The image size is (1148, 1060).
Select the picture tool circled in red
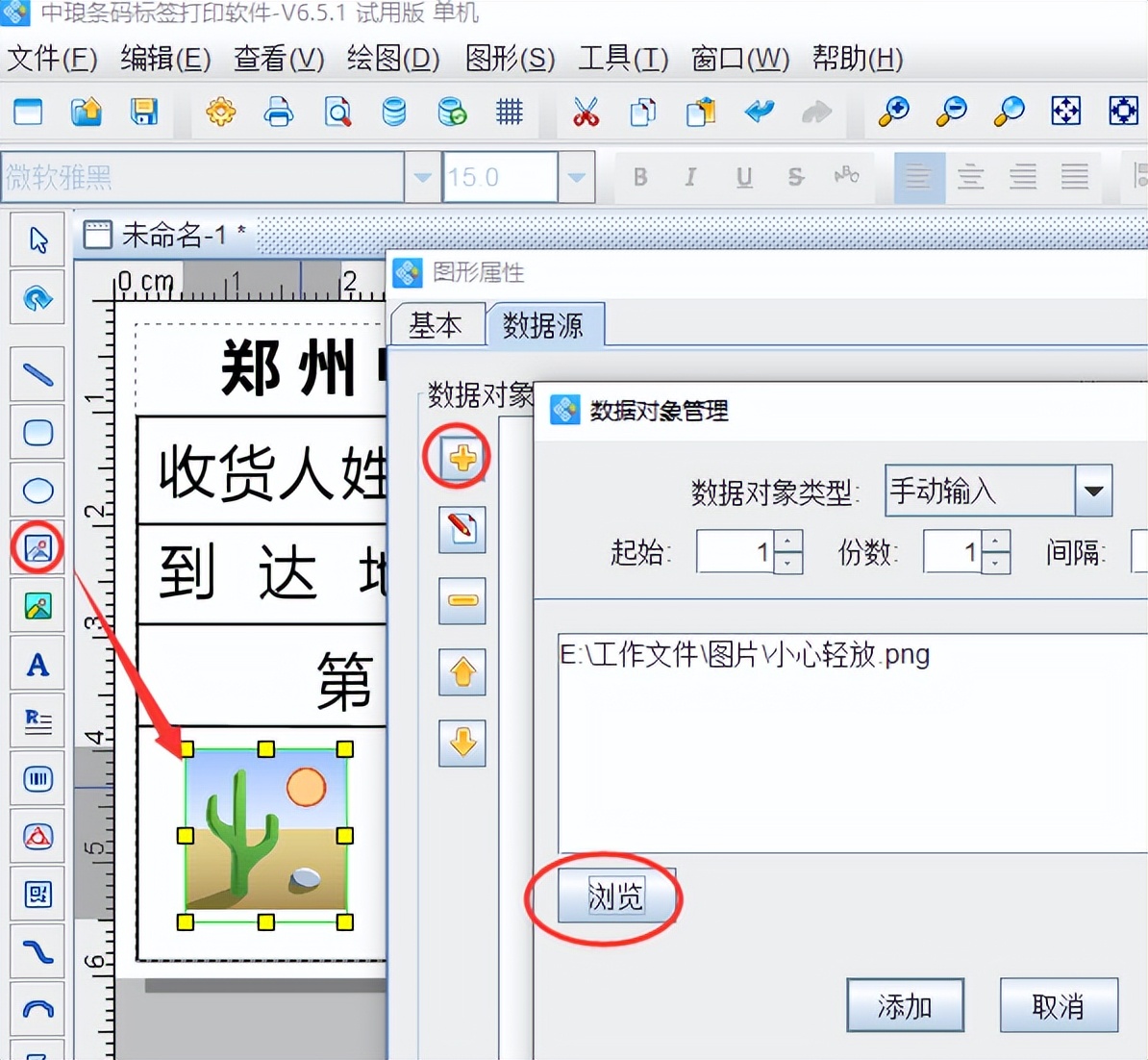click(x=37, y=548)
